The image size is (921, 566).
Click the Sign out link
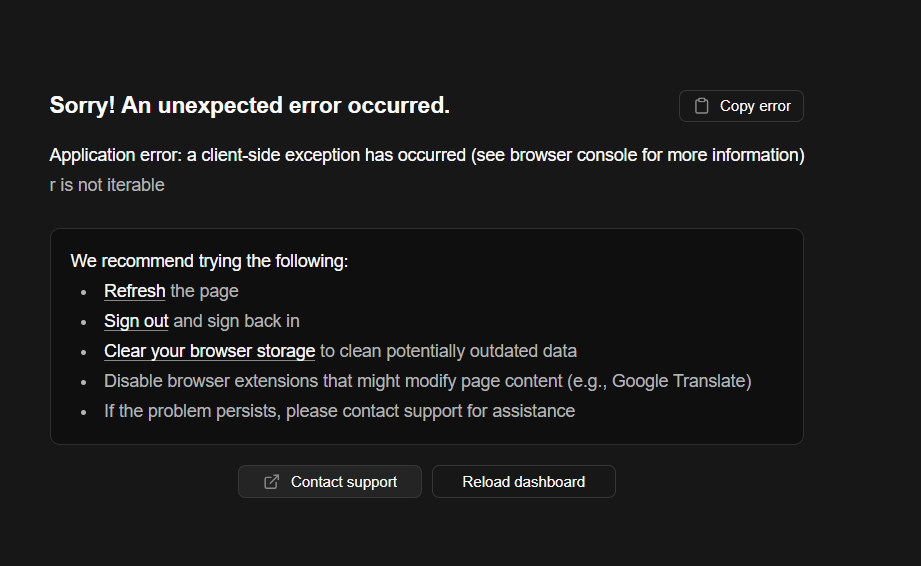click(136, 321)
